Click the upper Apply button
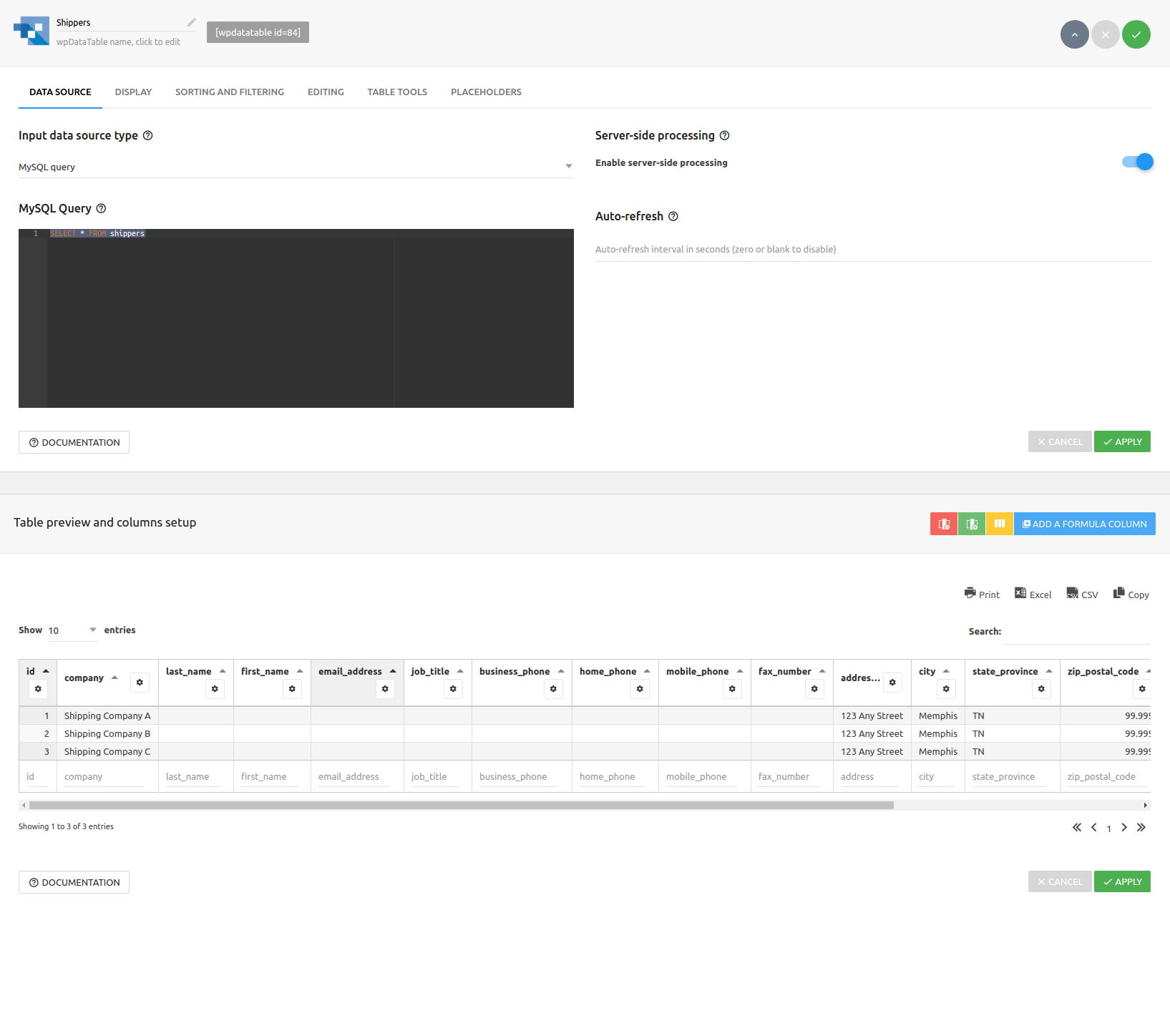This screenshot has height=1036, width=1170. pyautogui.click(x=1122, y=441)
